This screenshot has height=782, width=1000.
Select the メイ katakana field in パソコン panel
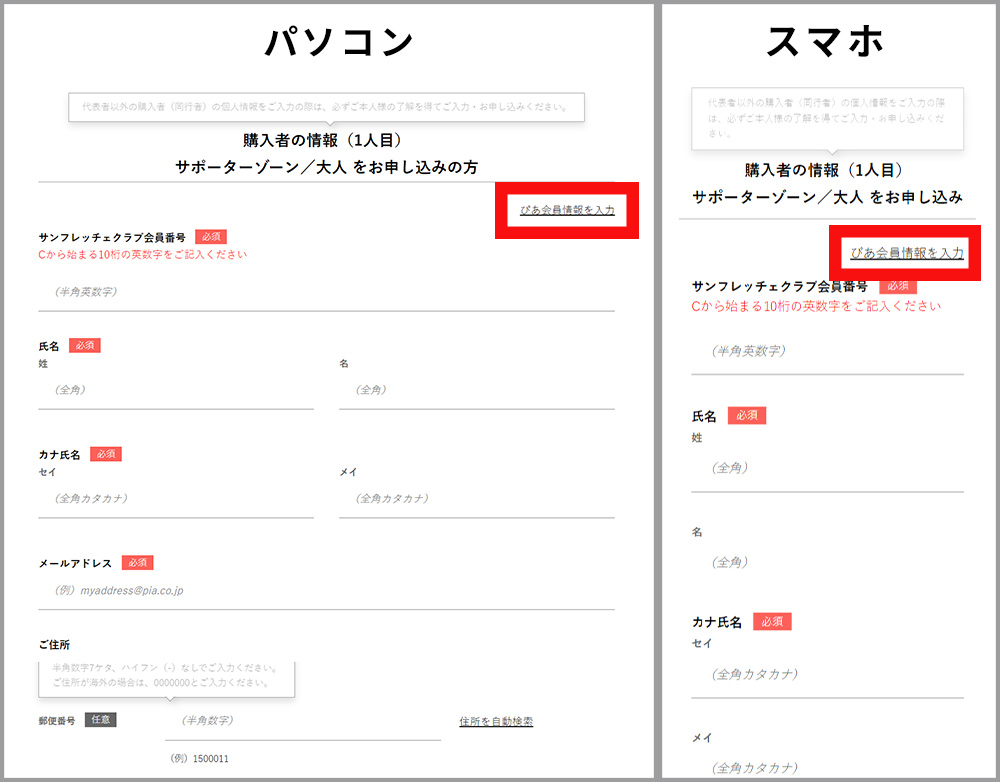tap(476, 498)
